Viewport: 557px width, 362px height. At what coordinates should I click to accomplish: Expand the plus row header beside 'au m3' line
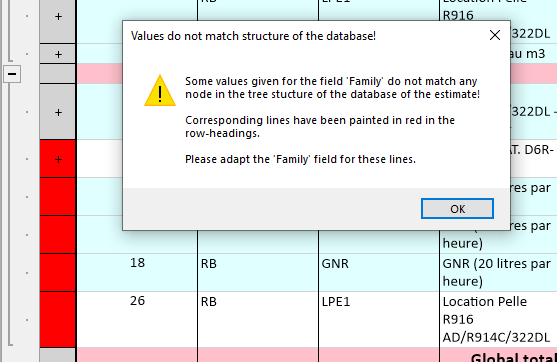58,54
